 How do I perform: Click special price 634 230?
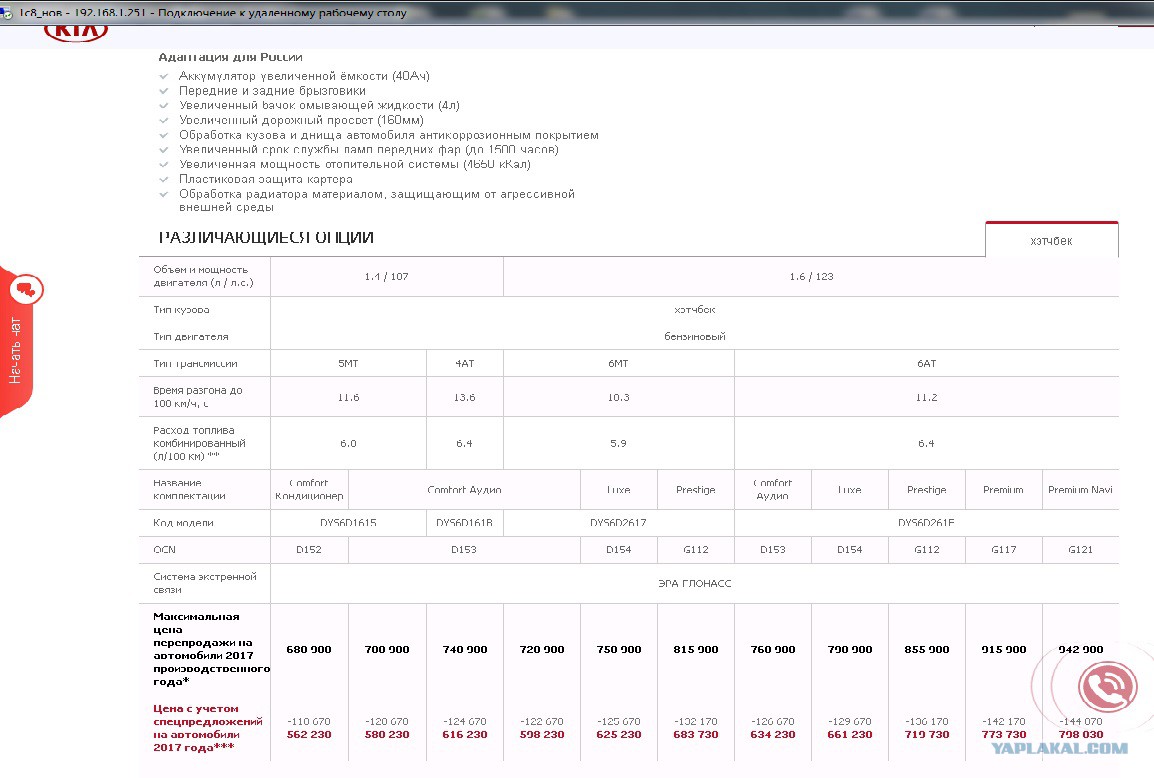(x=773, y=735)
